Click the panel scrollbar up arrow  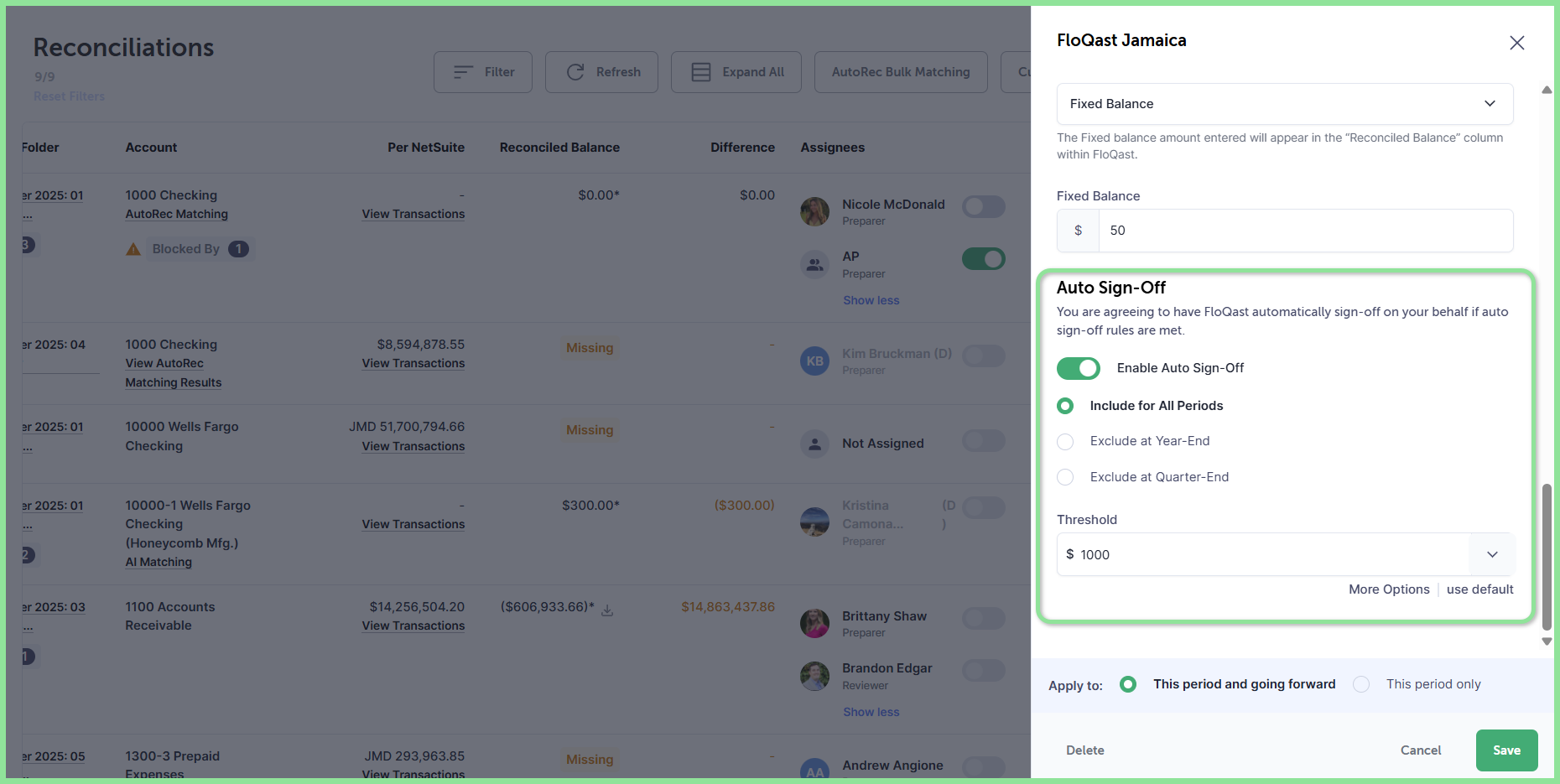pos(1547,90)
